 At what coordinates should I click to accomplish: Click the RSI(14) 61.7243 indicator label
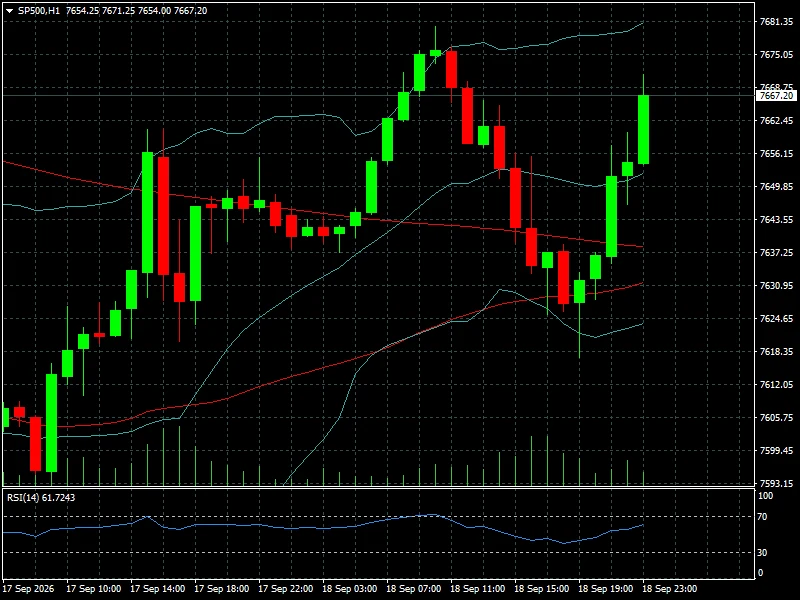[x=41, y=497]
